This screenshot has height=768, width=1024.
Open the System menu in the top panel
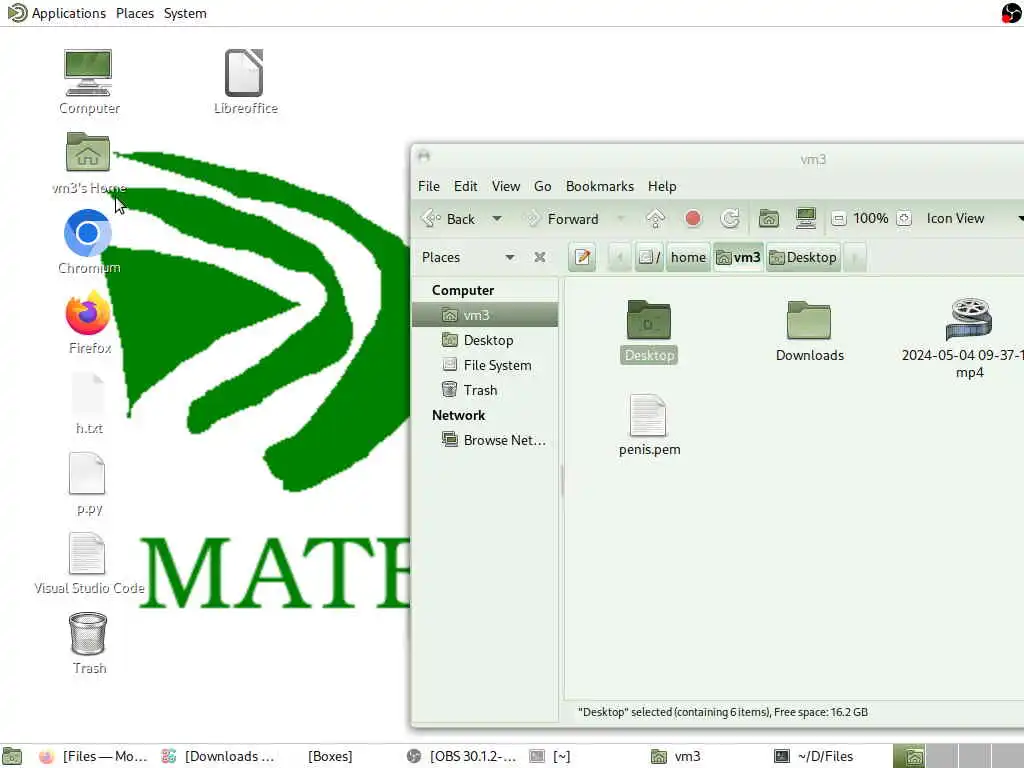pos(185,13)
